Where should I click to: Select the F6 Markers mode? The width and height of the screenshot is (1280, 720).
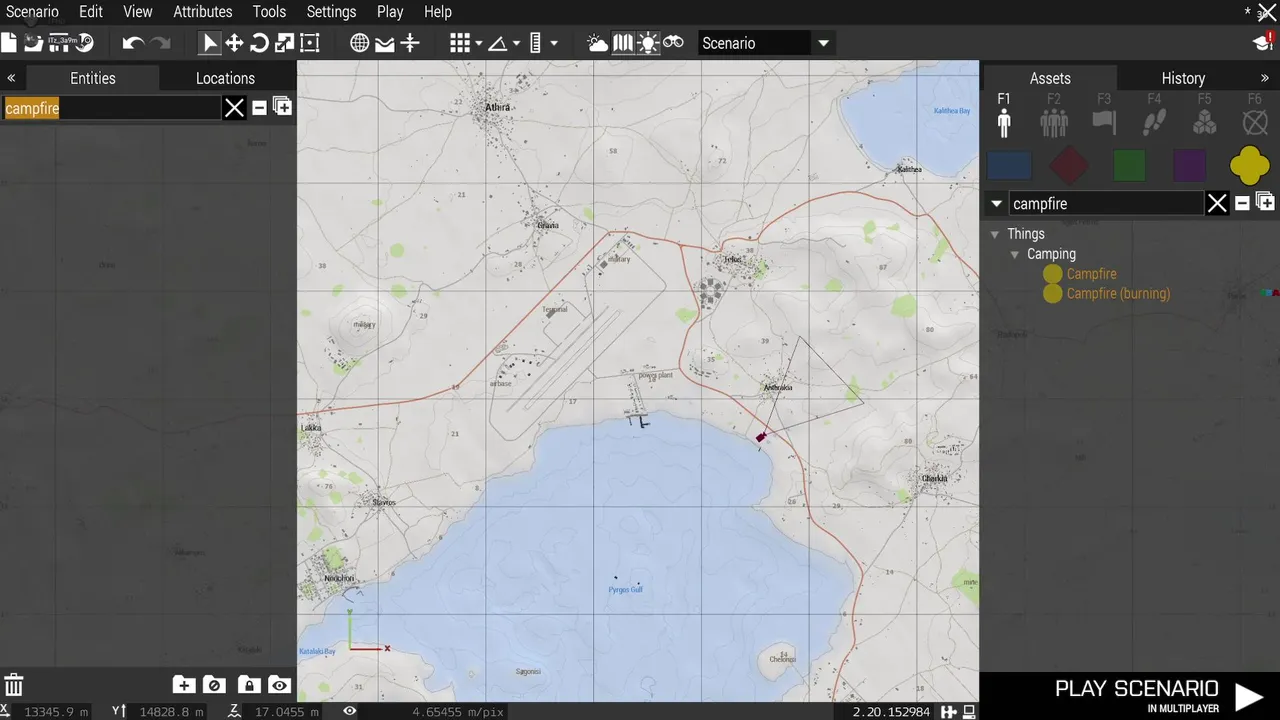pos(1255,115)
